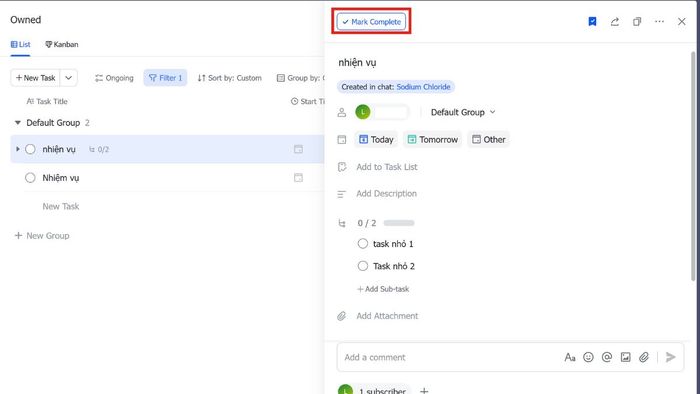The image size is (700, 394).
Task: Click the task list icon
Action: click(342, 167)
